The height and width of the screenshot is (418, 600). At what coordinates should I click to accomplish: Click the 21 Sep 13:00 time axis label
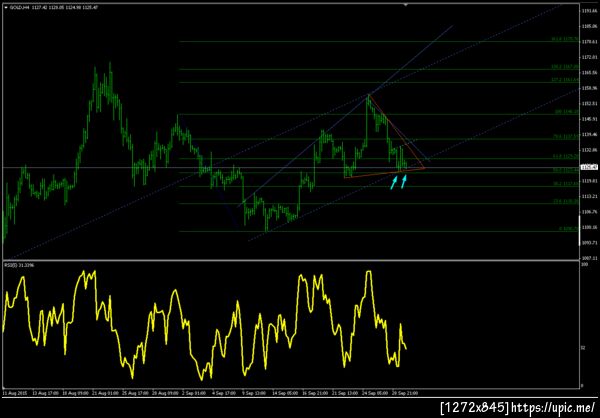[344, 393]
